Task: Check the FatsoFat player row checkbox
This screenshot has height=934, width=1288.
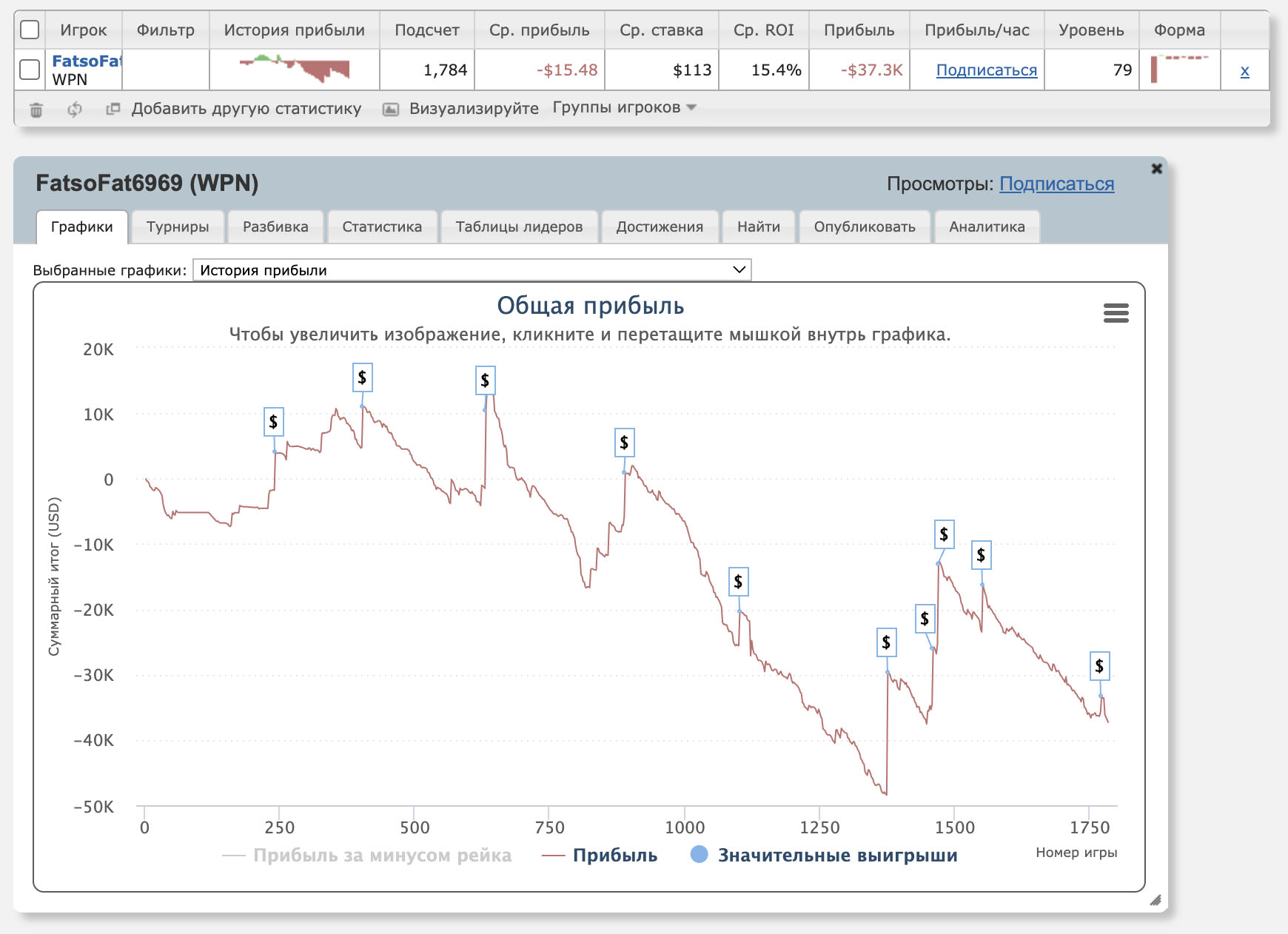Action: click(30, 70)
